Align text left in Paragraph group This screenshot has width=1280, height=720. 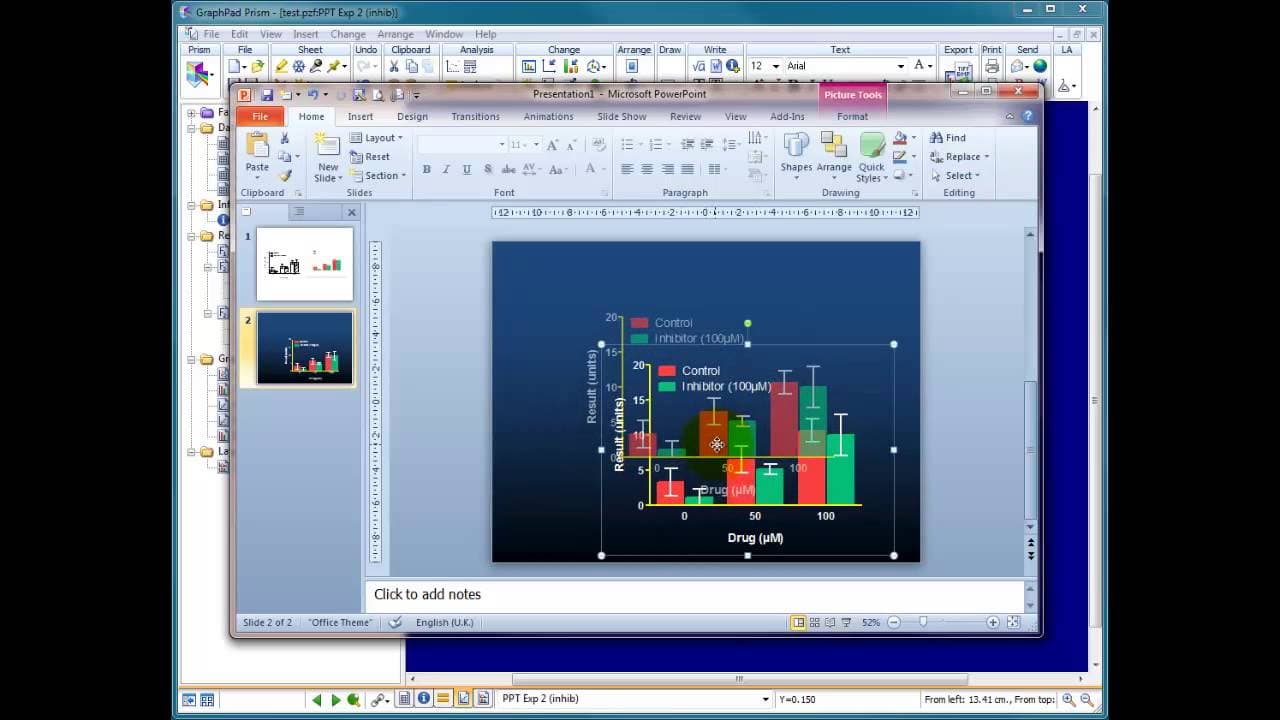tap(627, 170)
